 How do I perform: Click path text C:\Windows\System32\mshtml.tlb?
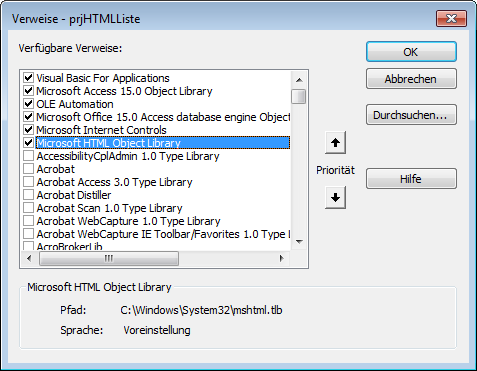tap(201, 310)
